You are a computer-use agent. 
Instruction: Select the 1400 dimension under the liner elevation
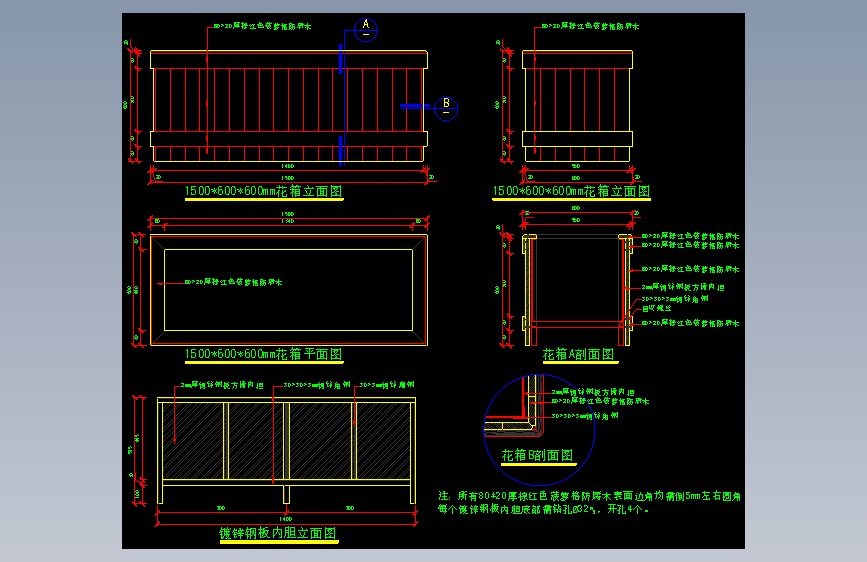point(285,519)
